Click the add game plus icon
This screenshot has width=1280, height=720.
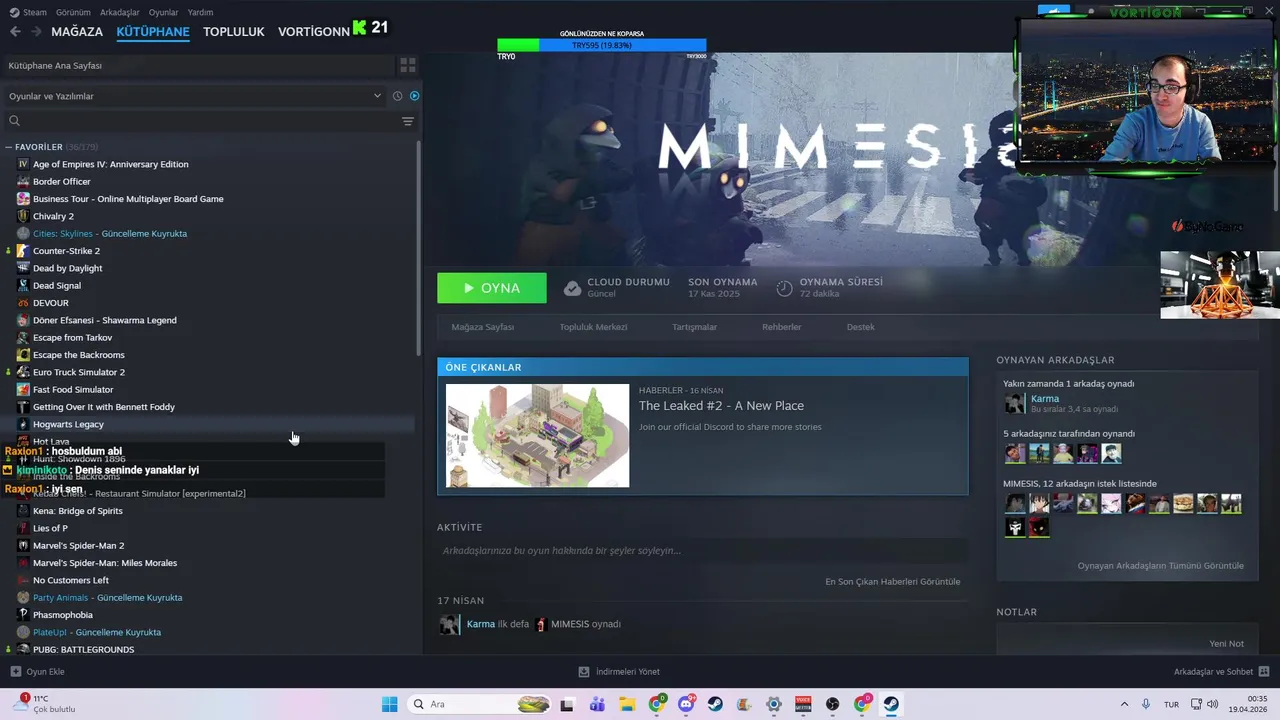pos(15,672)
